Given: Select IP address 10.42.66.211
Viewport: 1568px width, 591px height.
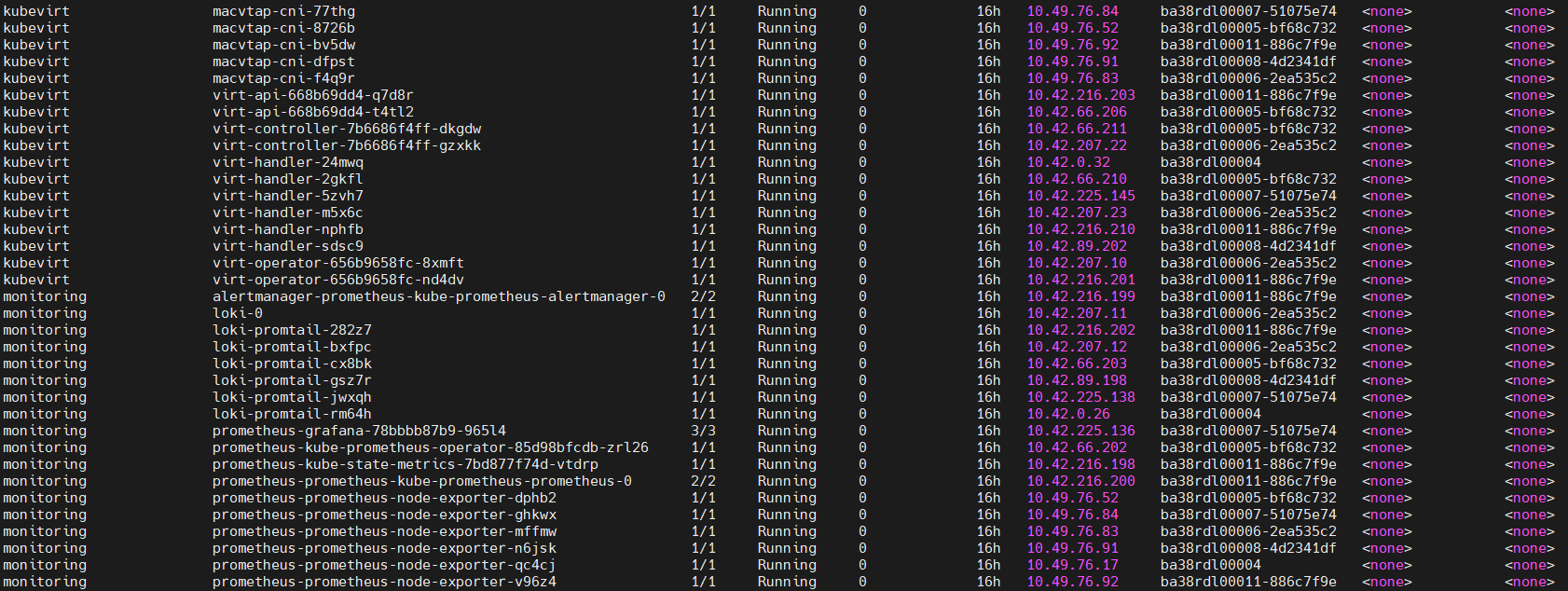Looking at the screenshot, I should [x=1077, y=129].
